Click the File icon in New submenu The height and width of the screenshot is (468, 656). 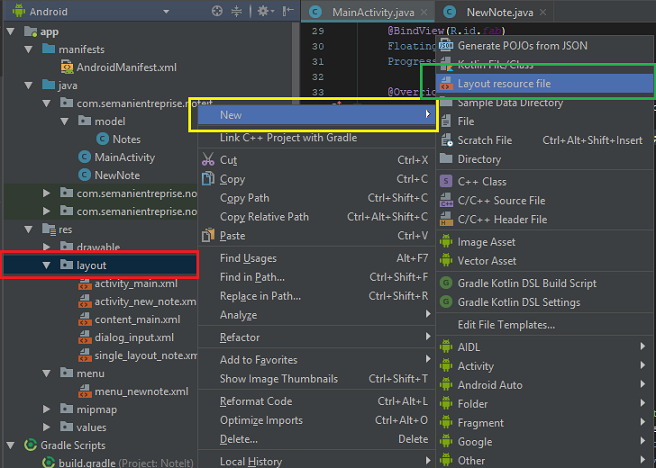click(446, 121)
